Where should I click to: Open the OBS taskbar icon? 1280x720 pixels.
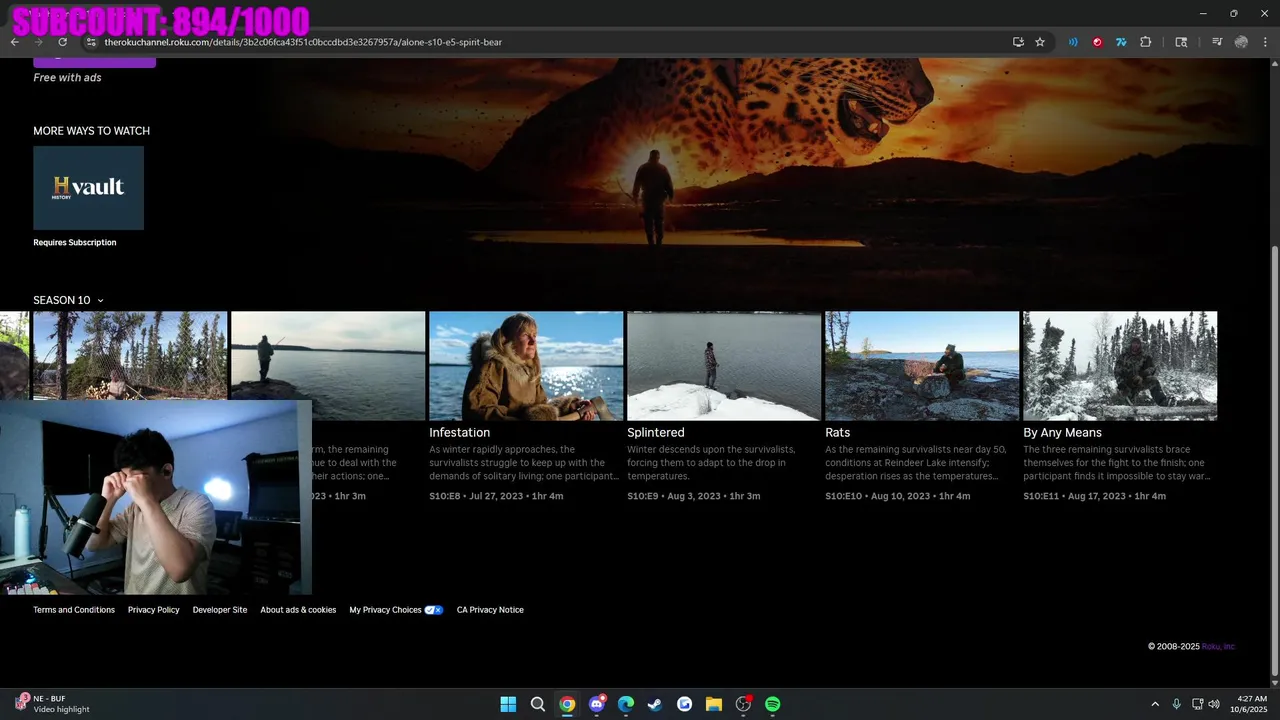pyautogui.click(x=743, y=704)
